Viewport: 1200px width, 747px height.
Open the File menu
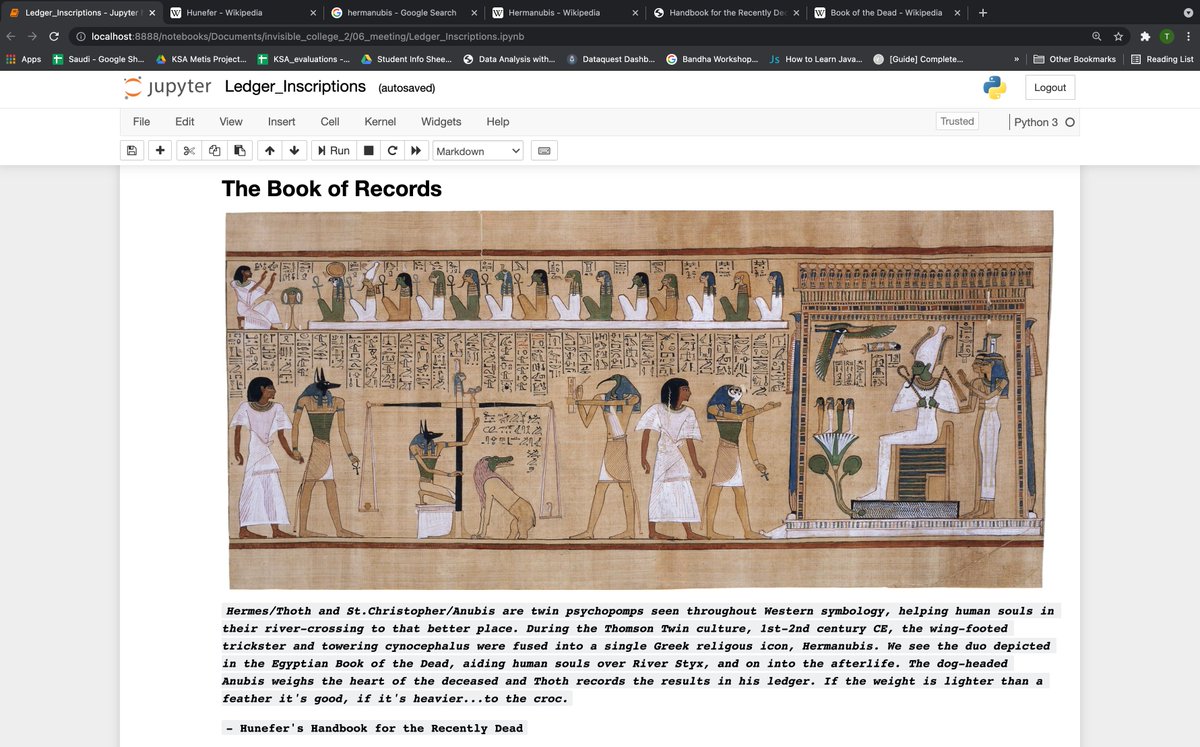click(x=142, y=122)
